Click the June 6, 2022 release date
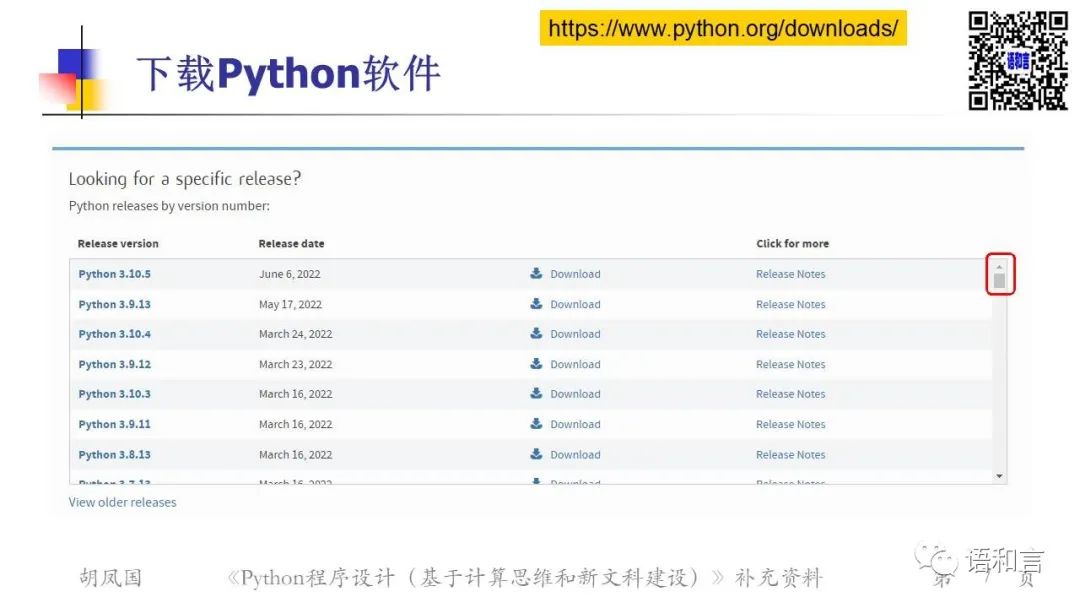This screenshot has height=608, width=1080. click(290, 274)
